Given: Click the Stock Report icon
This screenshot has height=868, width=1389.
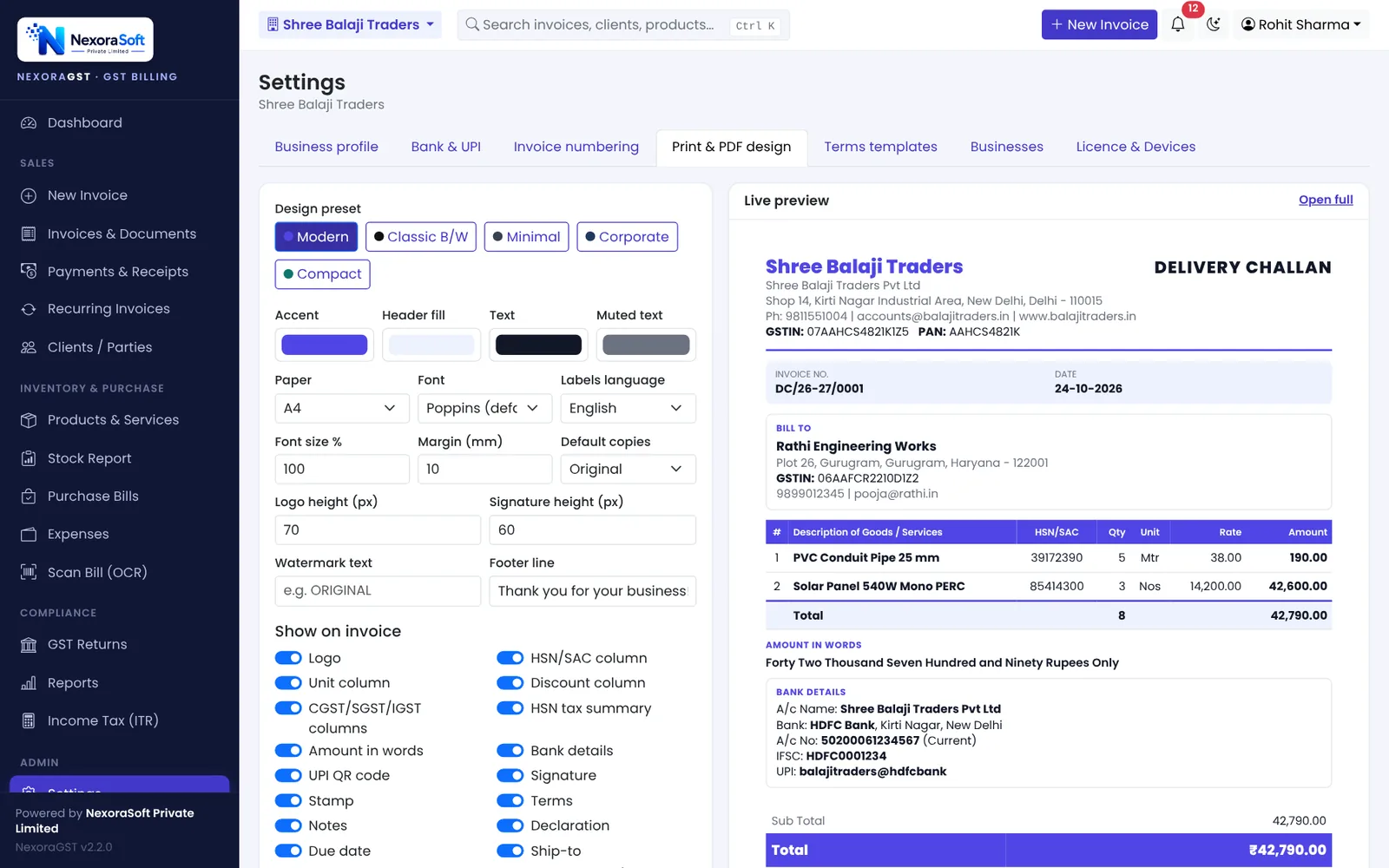Looking at the screenshot, I should click(29, 458).
